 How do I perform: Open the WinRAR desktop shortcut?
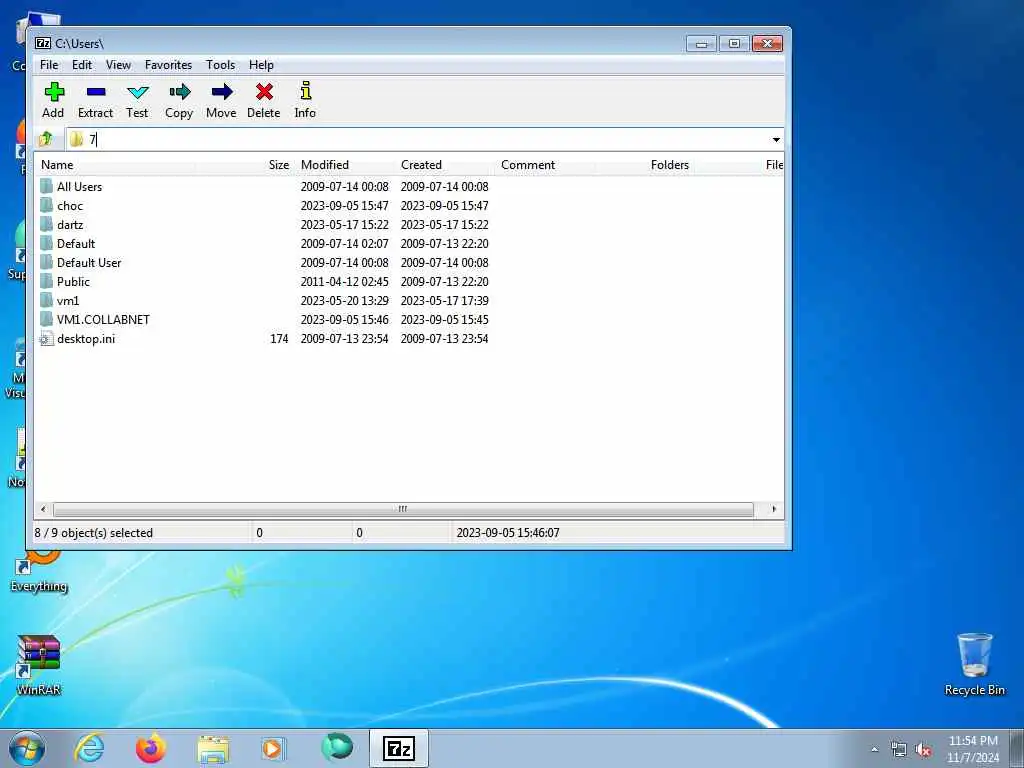click(x=39, y=663)
